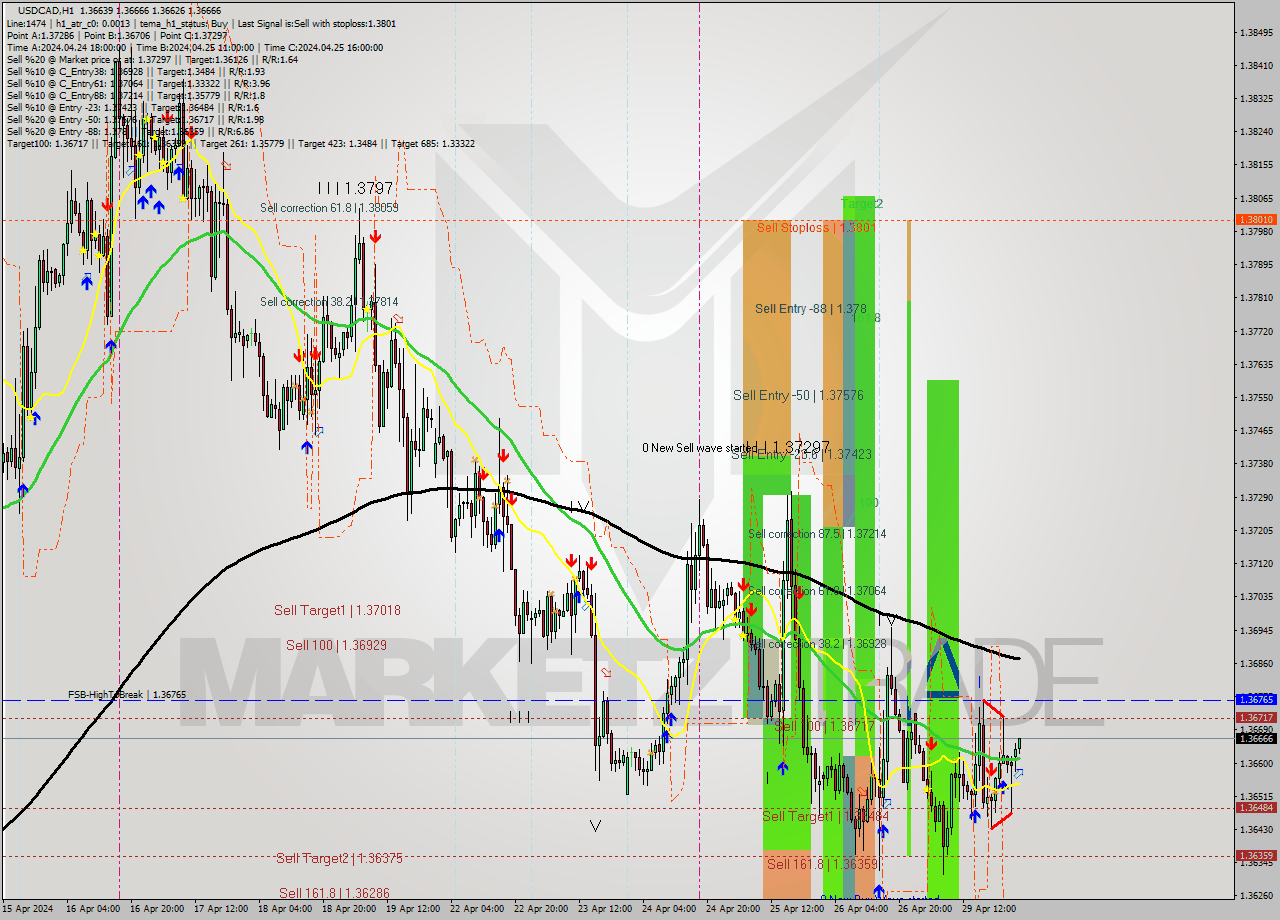Click the 'Sell 100 | 1.36929' label
The image size is (1280, 920).
pos(336,645)
